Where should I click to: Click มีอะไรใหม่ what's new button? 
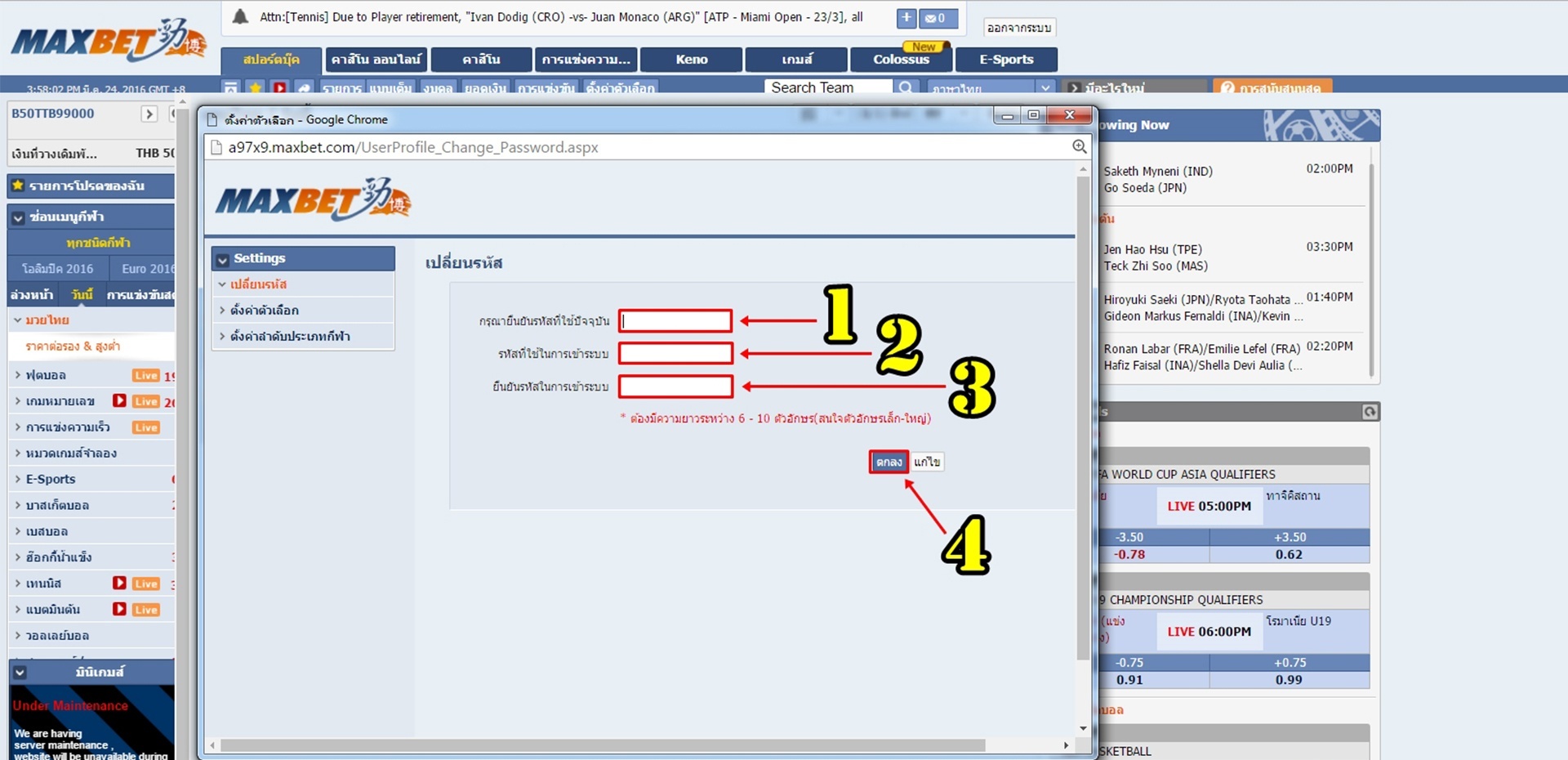click(1136, 87)
